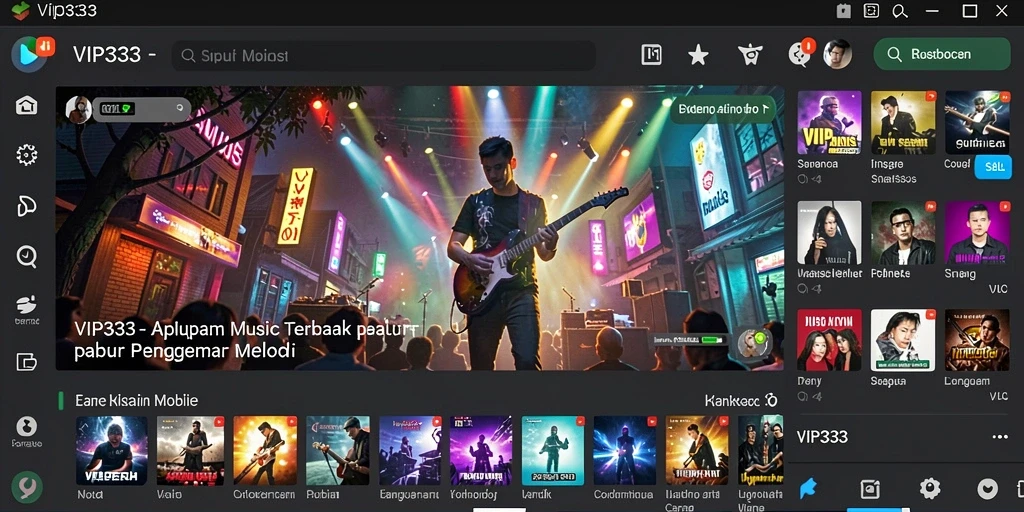Click the green round logo at sidebar bottom
The width and height of the screenshot is (1024, 512).
27,487
